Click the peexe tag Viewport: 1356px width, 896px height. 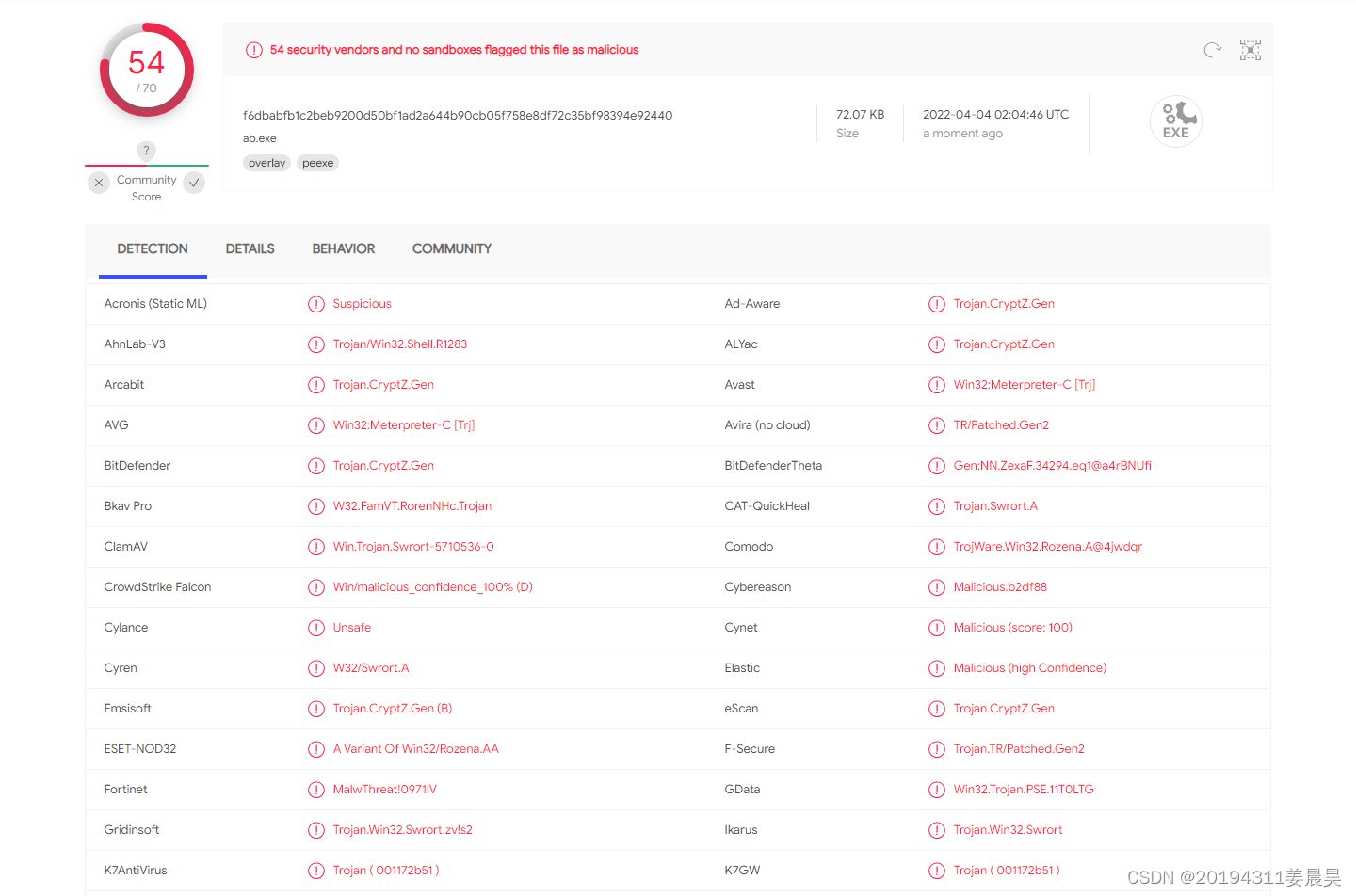click(x=318, y=163)
